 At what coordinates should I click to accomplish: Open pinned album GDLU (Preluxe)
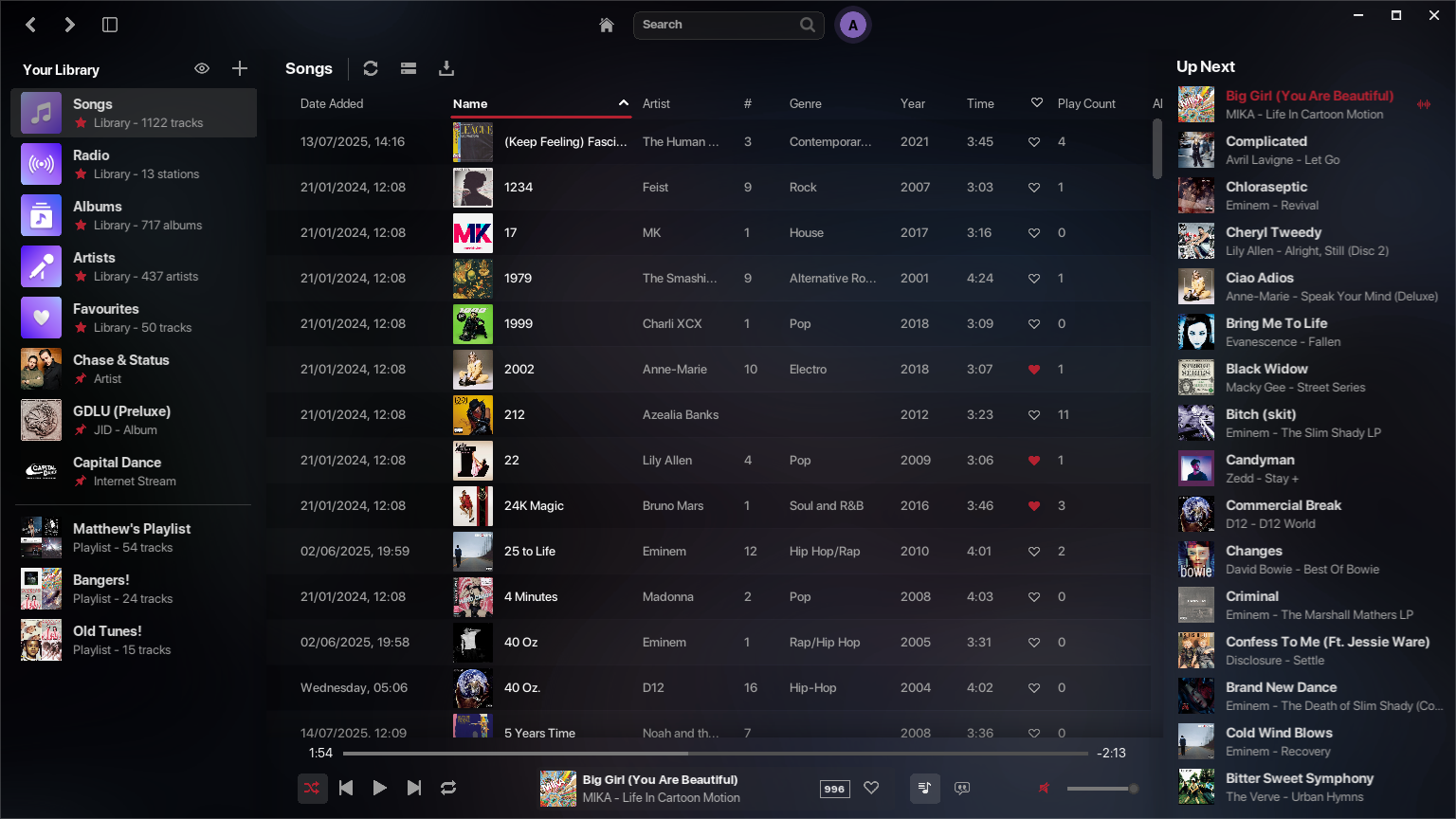click(x=134, y=420)
